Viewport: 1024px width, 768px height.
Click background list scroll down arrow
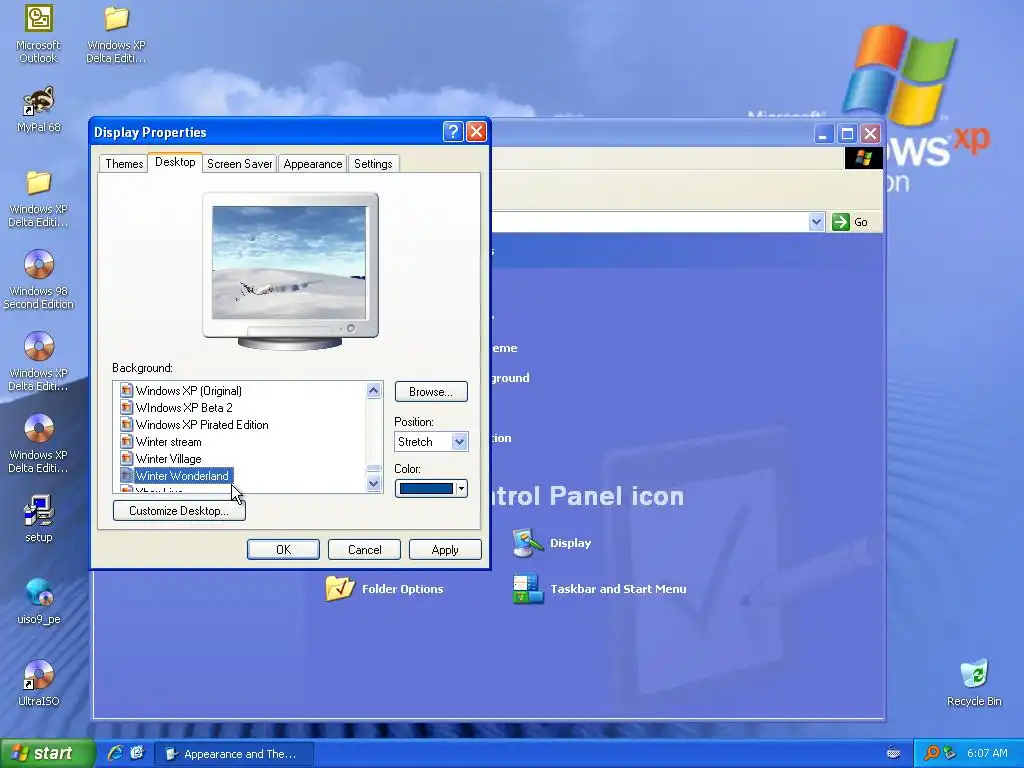pyautogui.click(x=374, y=484)
